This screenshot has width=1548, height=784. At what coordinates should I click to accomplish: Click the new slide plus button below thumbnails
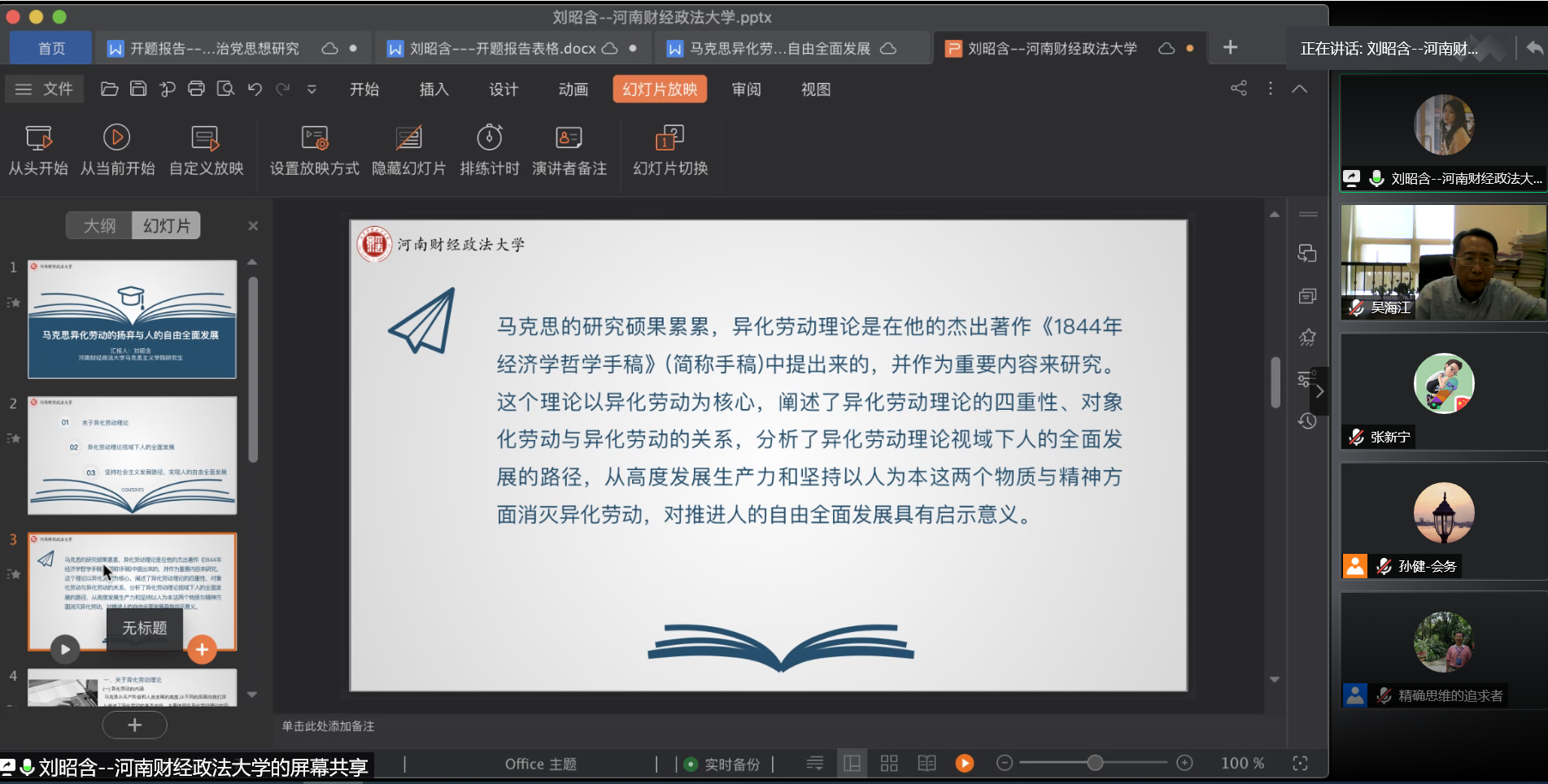tap(135, 725)
